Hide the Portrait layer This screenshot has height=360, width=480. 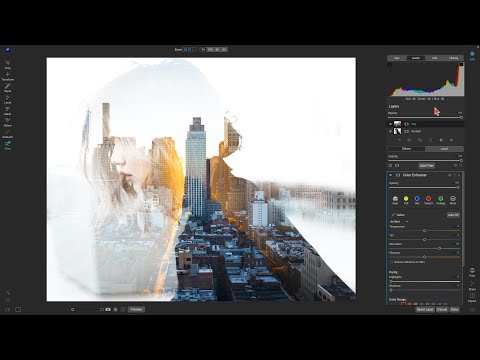pyautogui.click(x=390, y=131)
